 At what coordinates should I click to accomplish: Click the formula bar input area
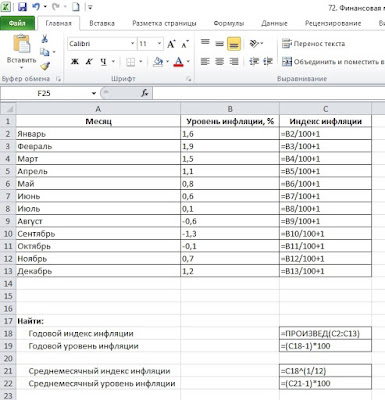pos(269,93)
